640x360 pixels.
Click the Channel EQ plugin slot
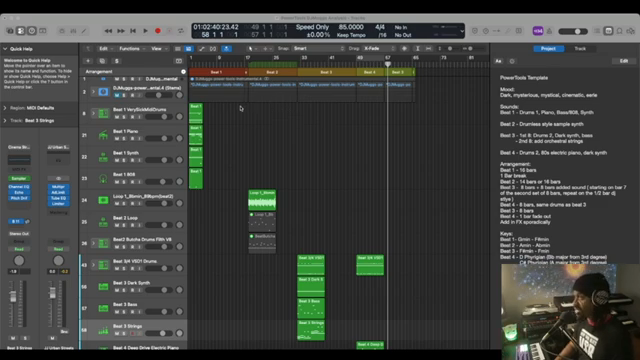click(x=19, y=187)
